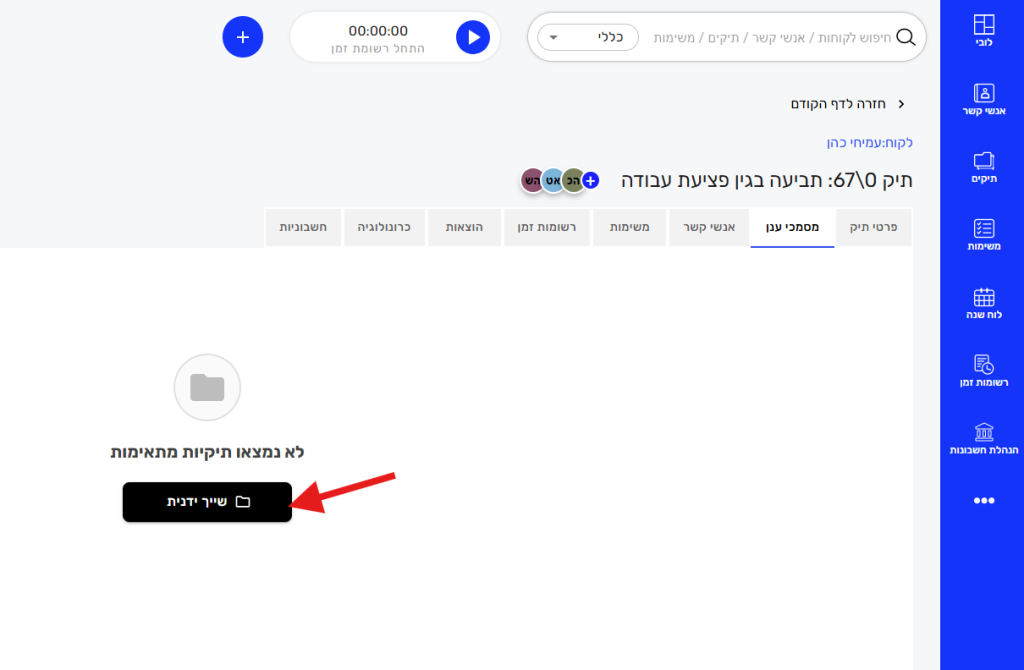1024x670 pixels.
Task: Click the הכ user avatar
Action: (572, 180)
